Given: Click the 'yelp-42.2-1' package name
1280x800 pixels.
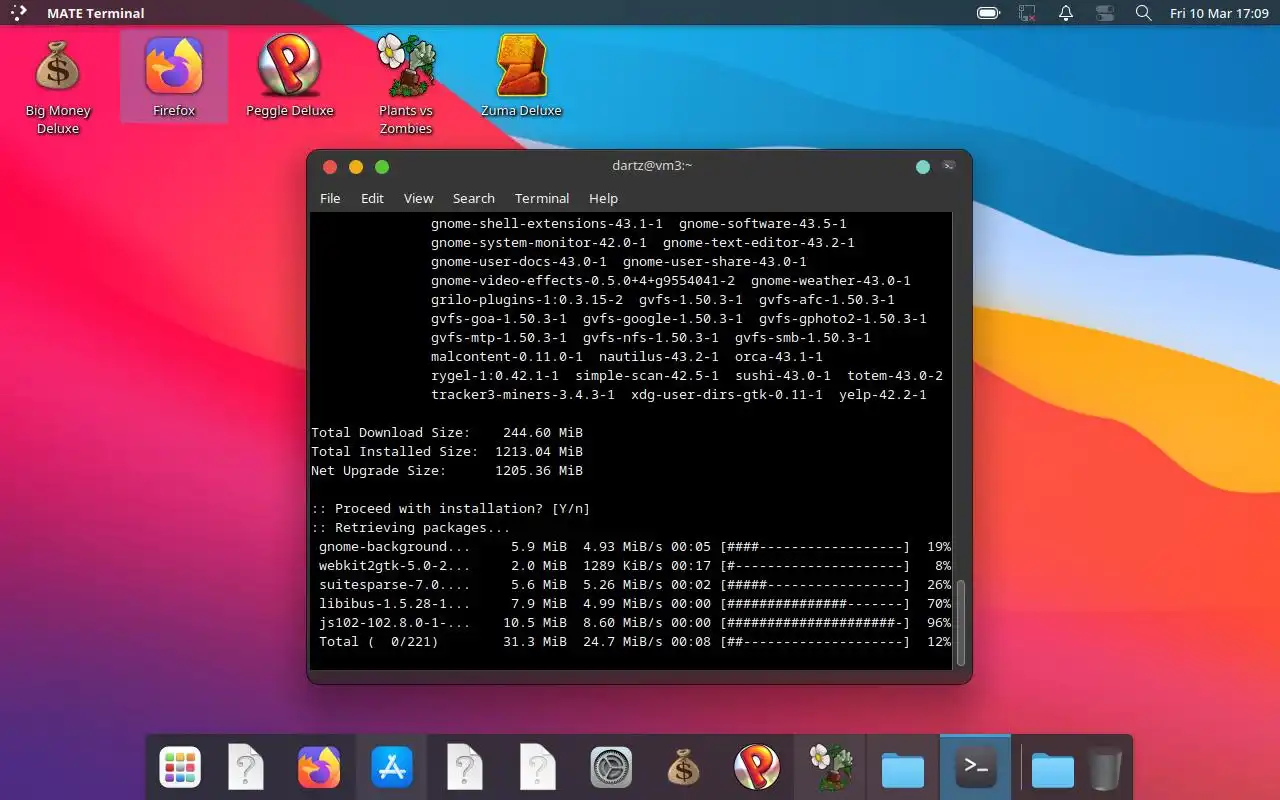Looking at the screenshot, I should pos(883,395).
